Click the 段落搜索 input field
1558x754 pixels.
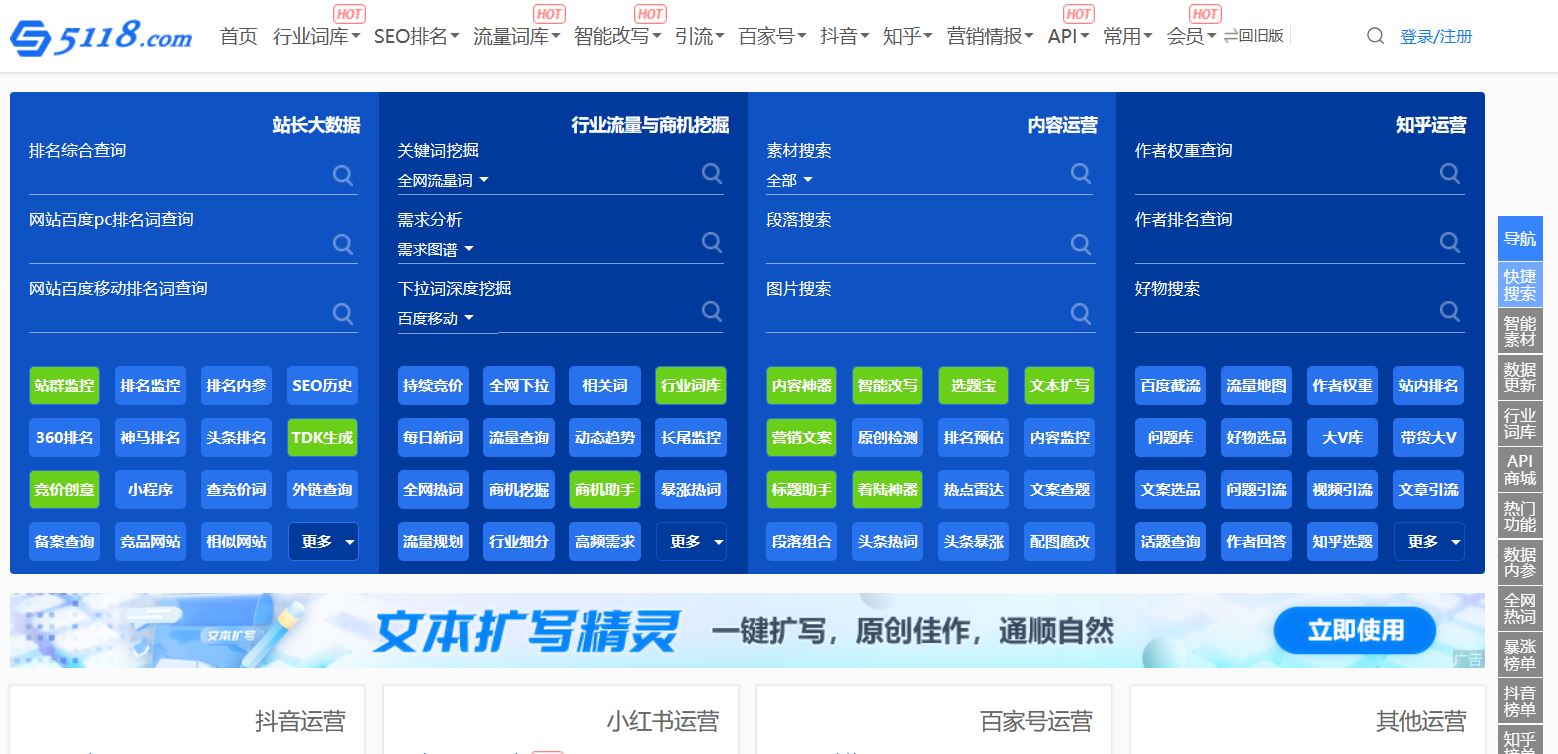(x=910, y=245)
